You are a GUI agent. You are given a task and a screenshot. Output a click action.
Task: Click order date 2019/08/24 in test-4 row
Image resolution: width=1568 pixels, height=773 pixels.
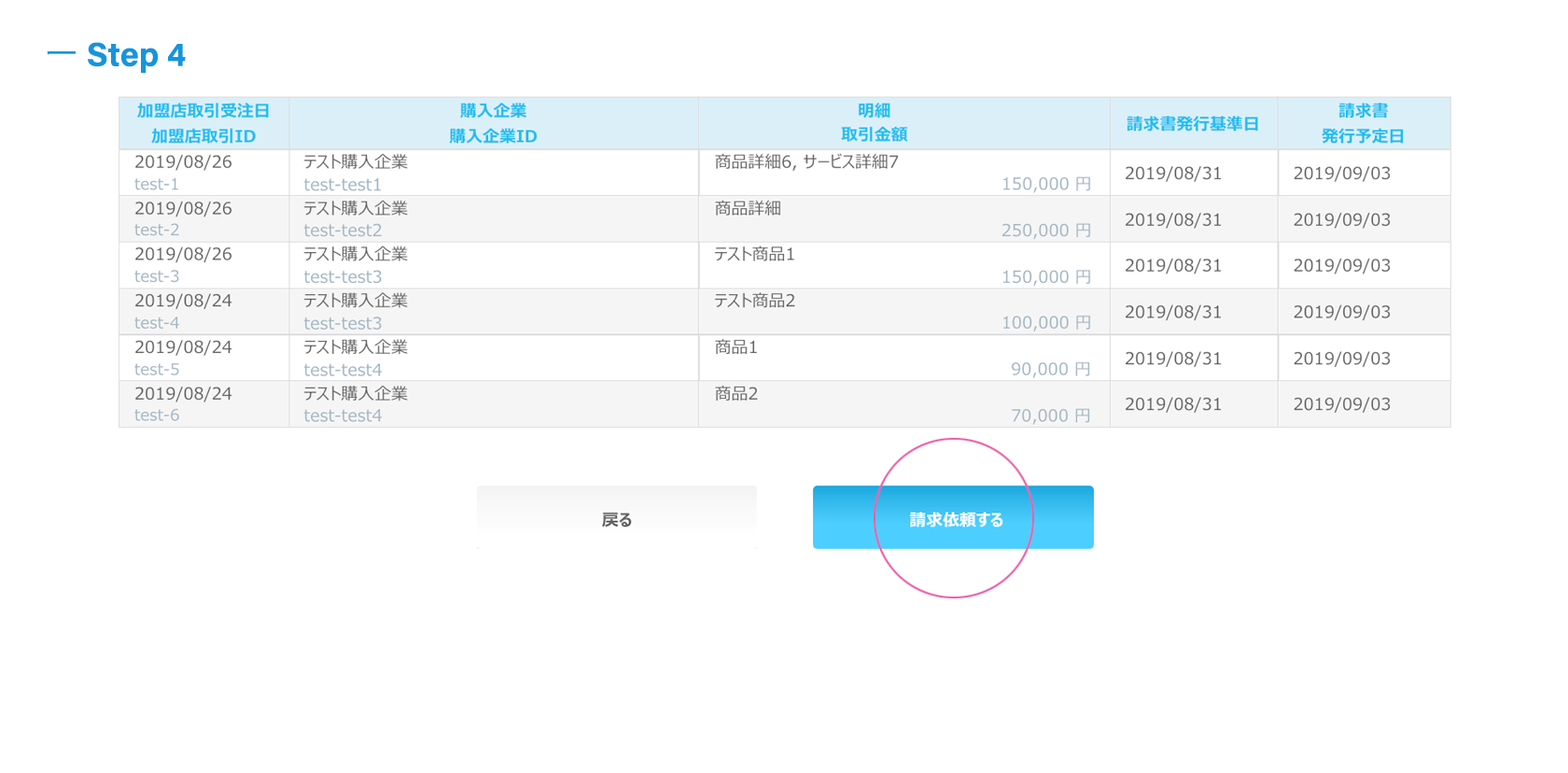183,302
